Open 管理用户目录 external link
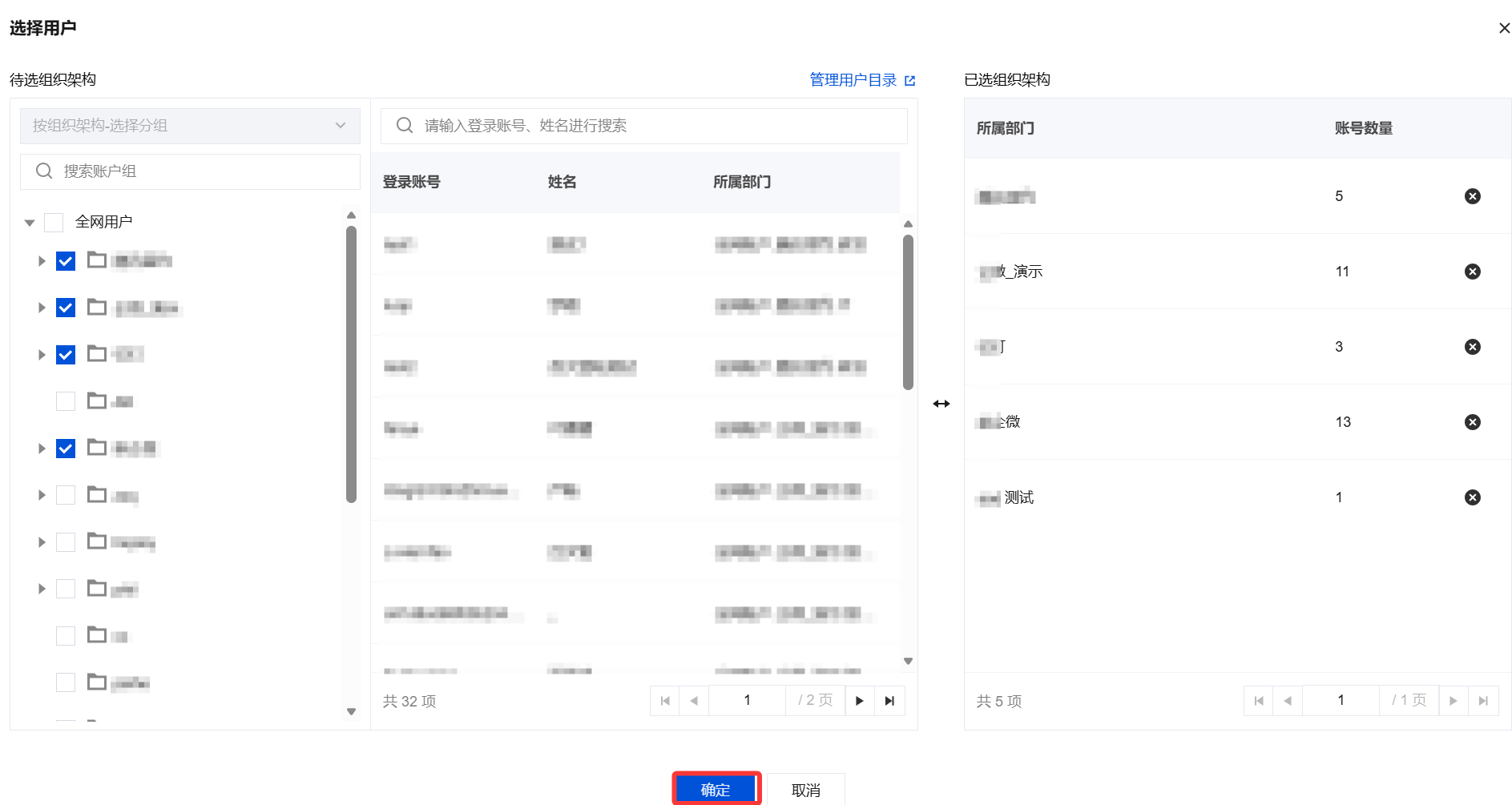 (x=862, y=80)
